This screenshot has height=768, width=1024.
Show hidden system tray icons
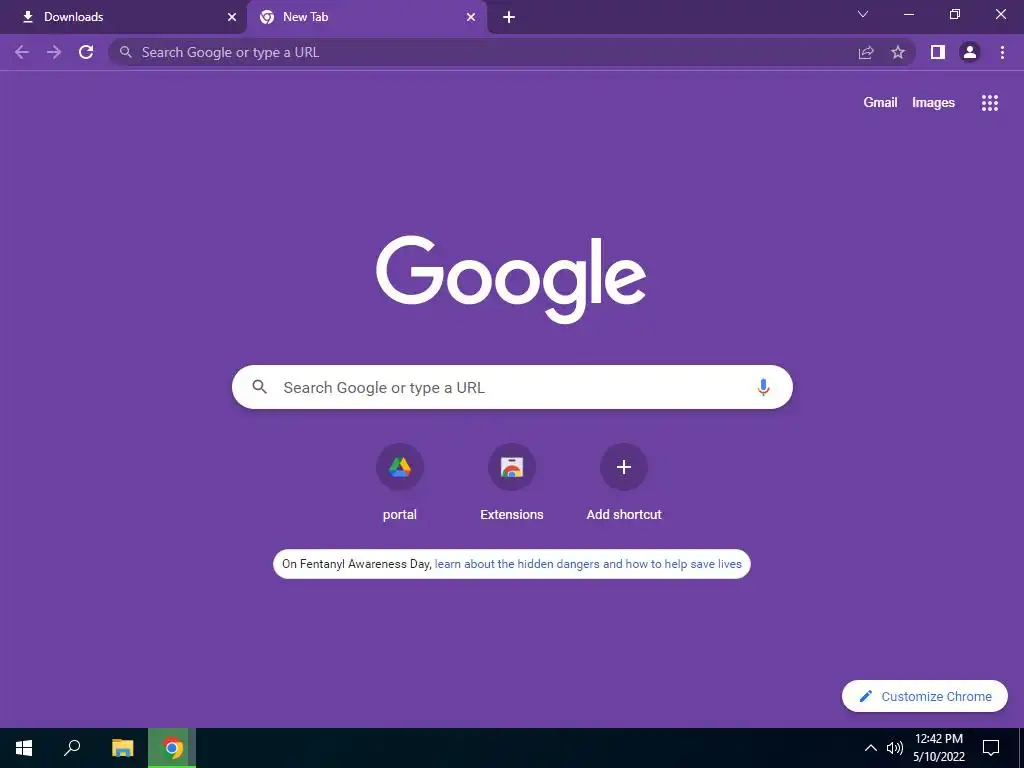point(871,748)
